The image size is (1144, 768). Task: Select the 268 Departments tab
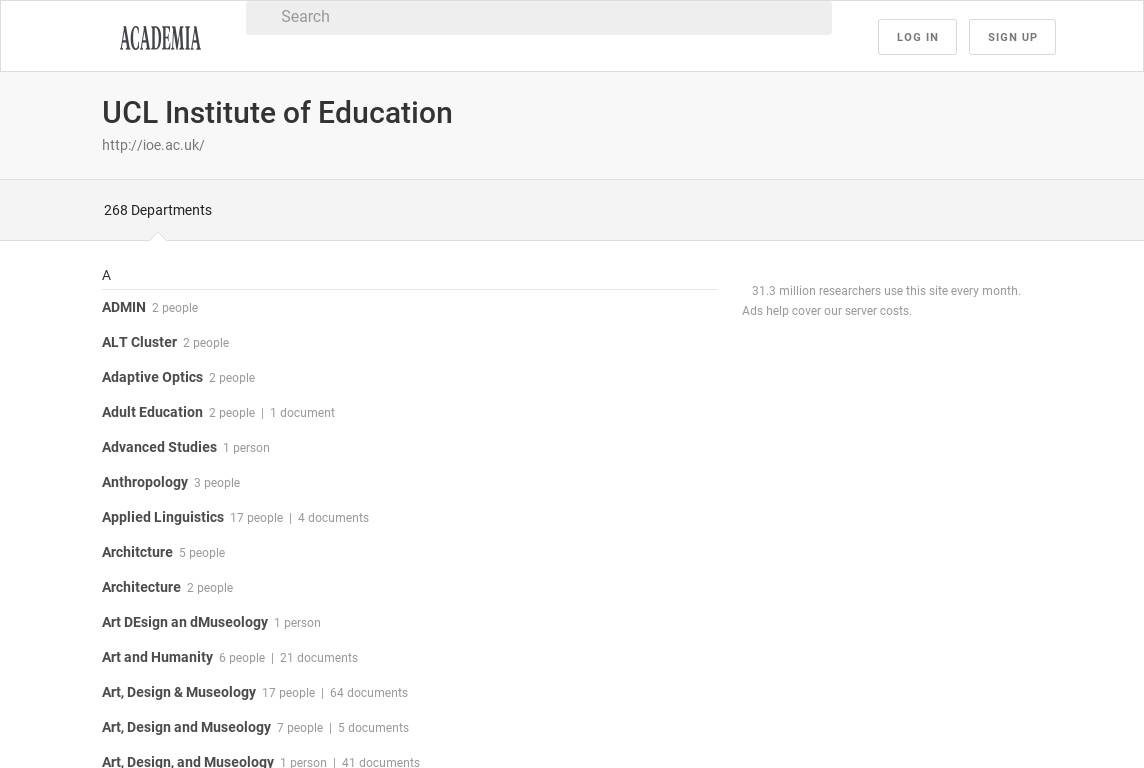(158, 210)
